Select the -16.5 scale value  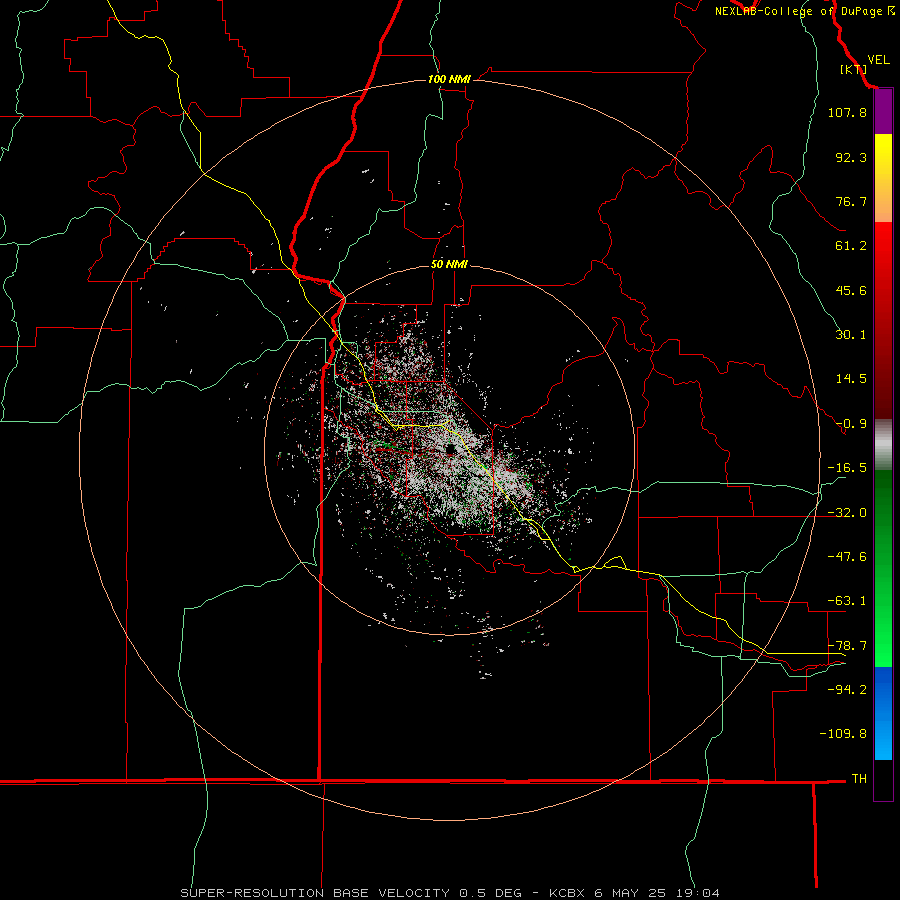[x=847, y=468]
